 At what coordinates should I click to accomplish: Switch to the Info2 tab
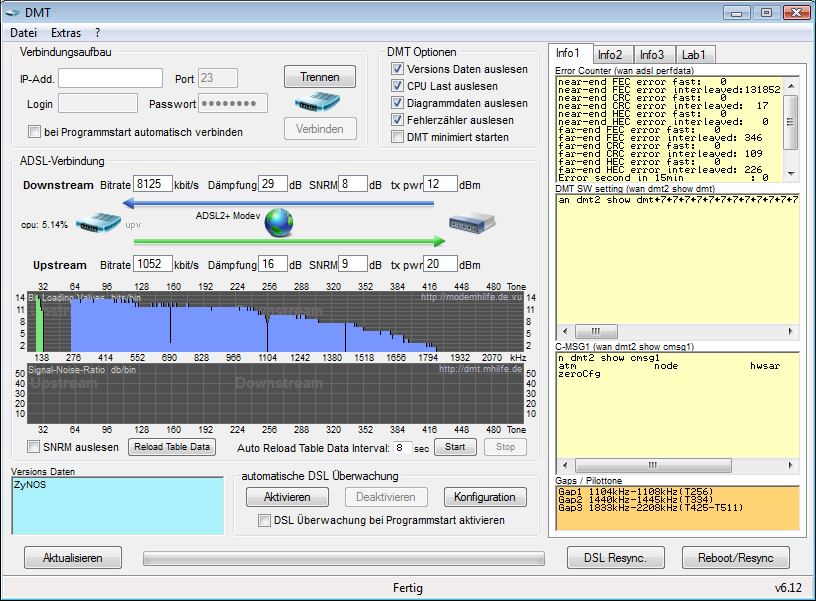tap(610, 54)
